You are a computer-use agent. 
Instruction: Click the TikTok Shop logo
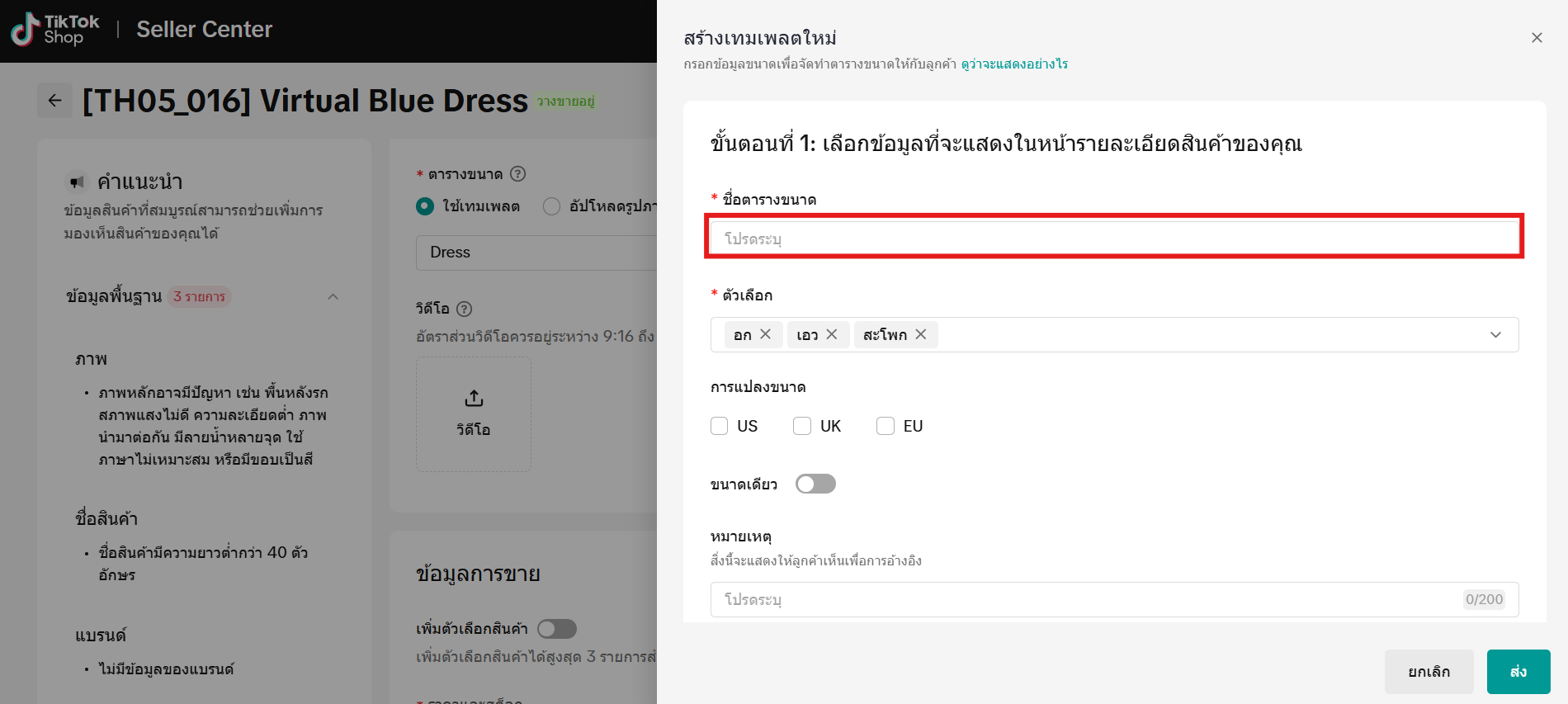55,30
